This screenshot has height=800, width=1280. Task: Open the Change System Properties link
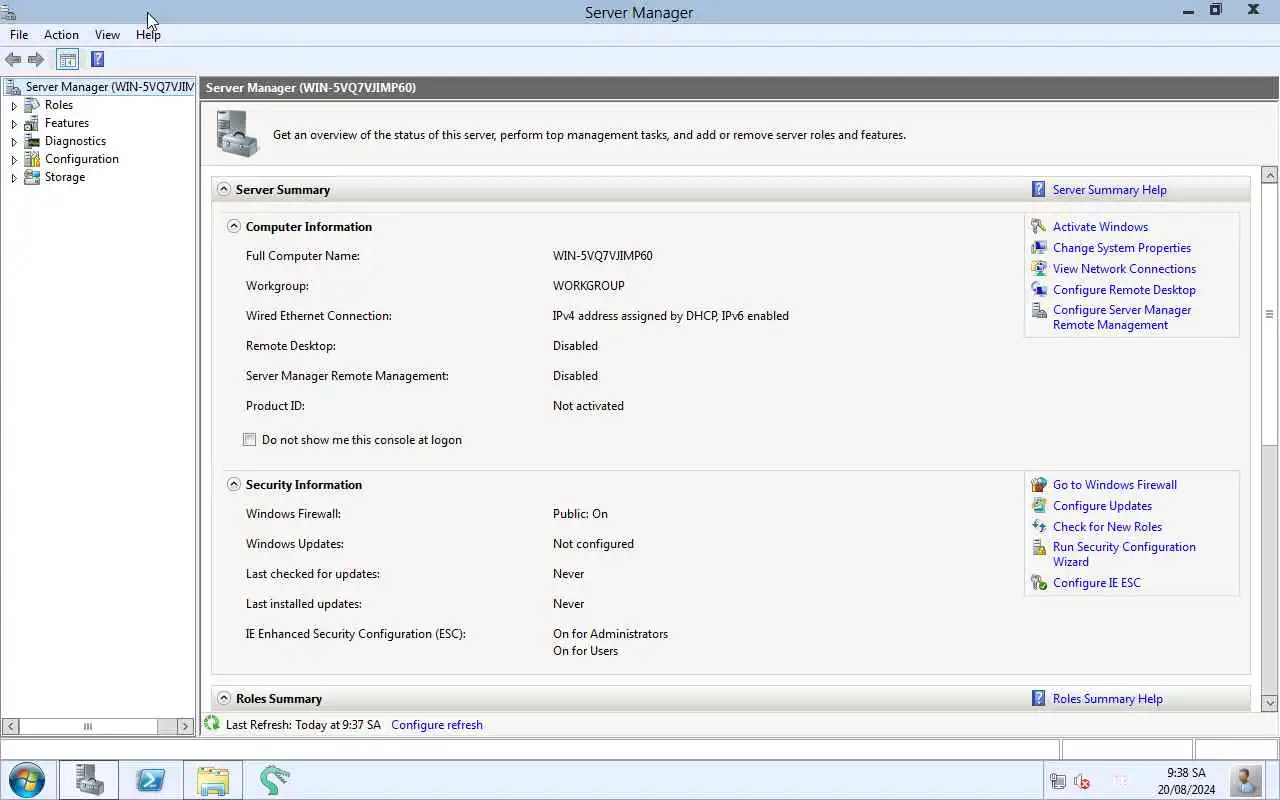coord(1122,248)
